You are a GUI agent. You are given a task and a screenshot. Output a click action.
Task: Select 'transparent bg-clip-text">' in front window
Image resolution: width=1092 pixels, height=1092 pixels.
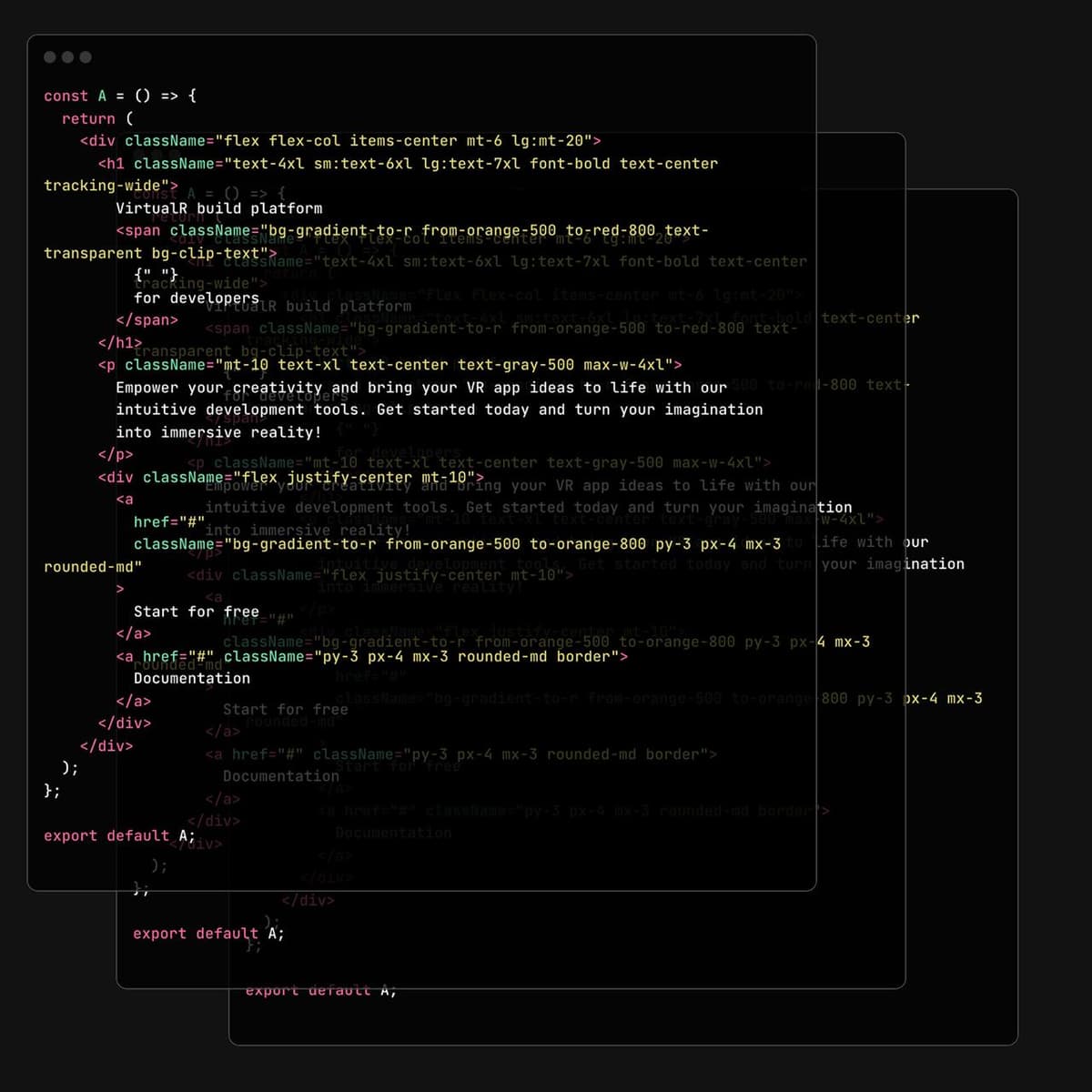pyautogui.click(x=160, y=253)
